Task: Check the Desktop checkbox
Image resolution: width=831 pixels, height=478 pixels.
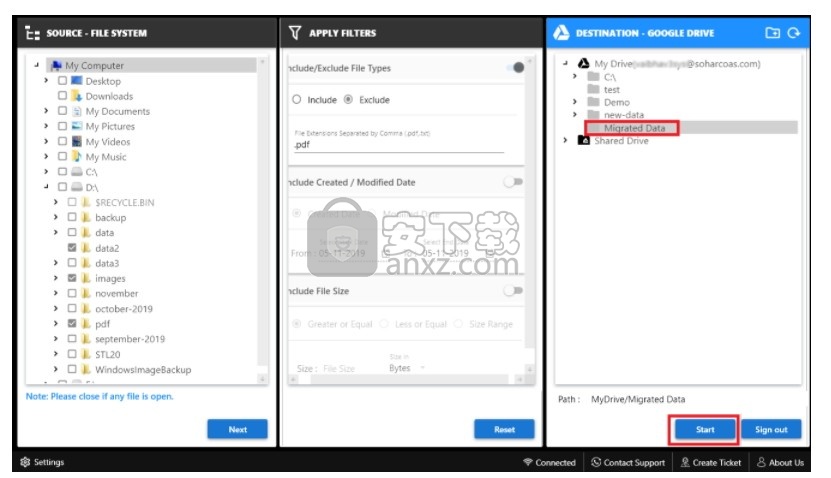Action: point(63,81)
